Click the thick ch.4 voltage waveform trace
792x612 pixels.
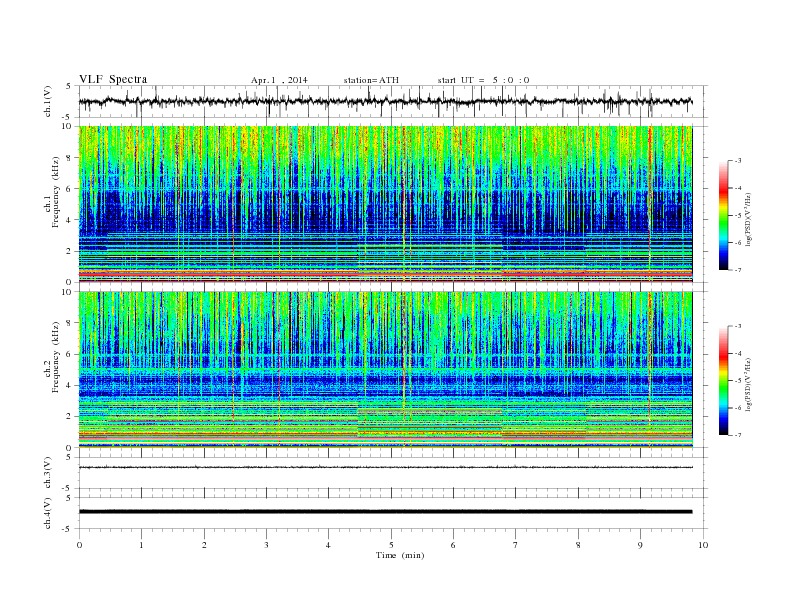click(x=385, y=512)
